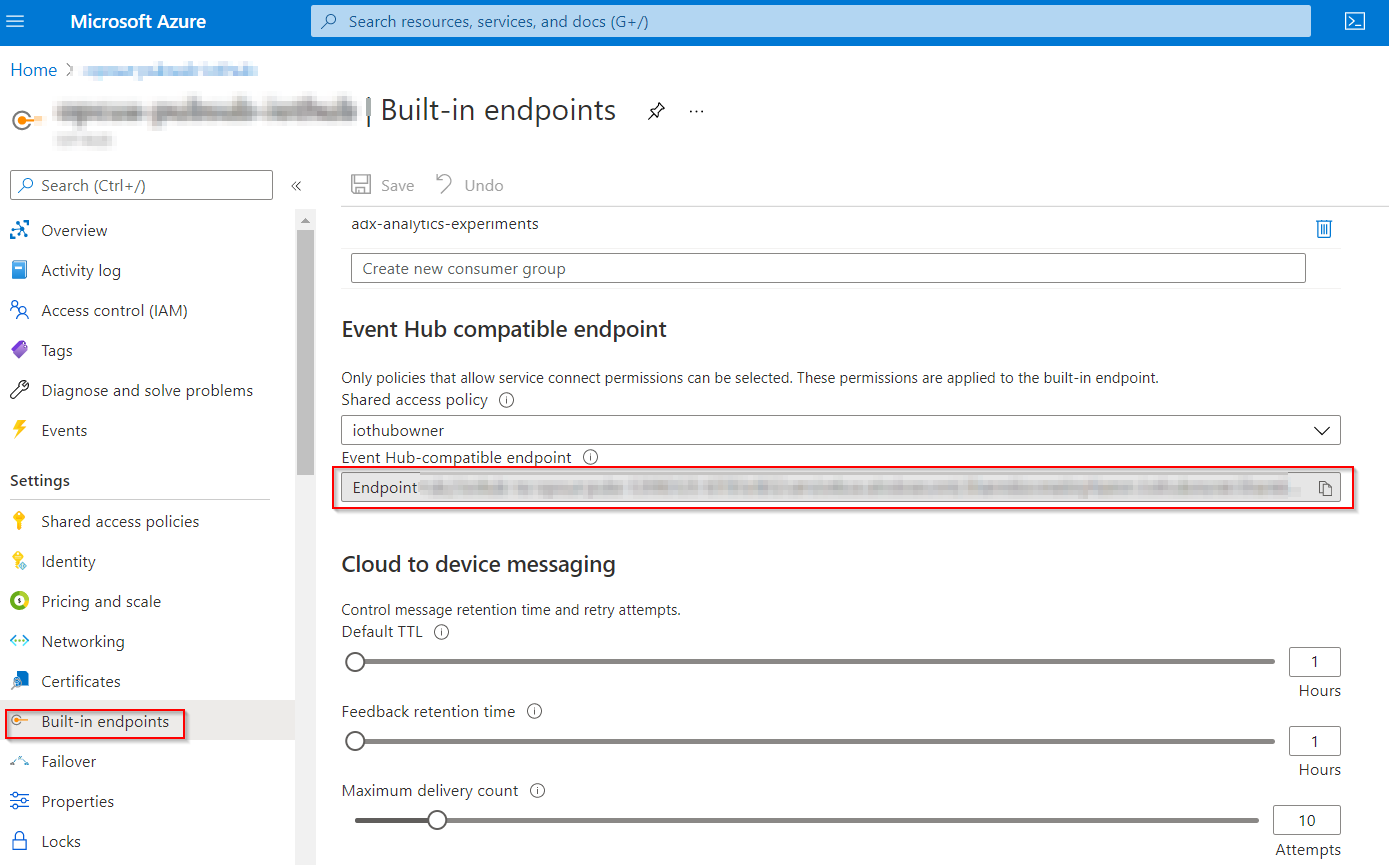Collapse the left navigation with the double chevron
The width and height of the screenshot is (1389, 865).
(296, 186)
